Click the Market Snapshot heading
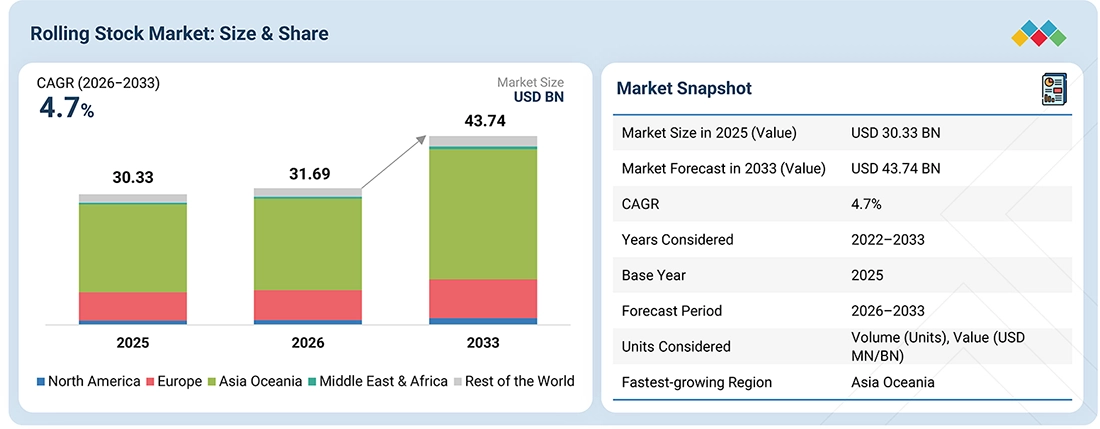This screenshot has width=1100, height=429. tap(684, 88)
